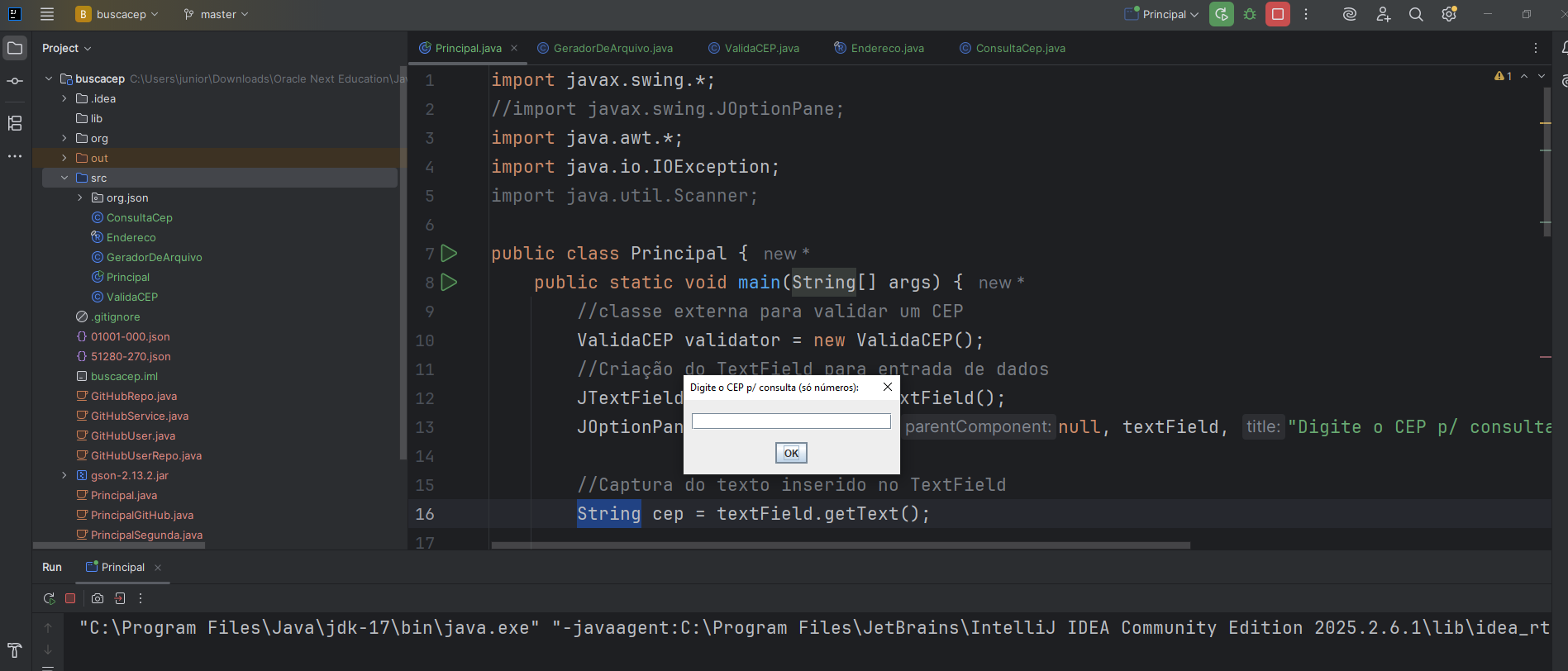Start debugging with the green bug icon
1568x671 pixels.
1250,14
